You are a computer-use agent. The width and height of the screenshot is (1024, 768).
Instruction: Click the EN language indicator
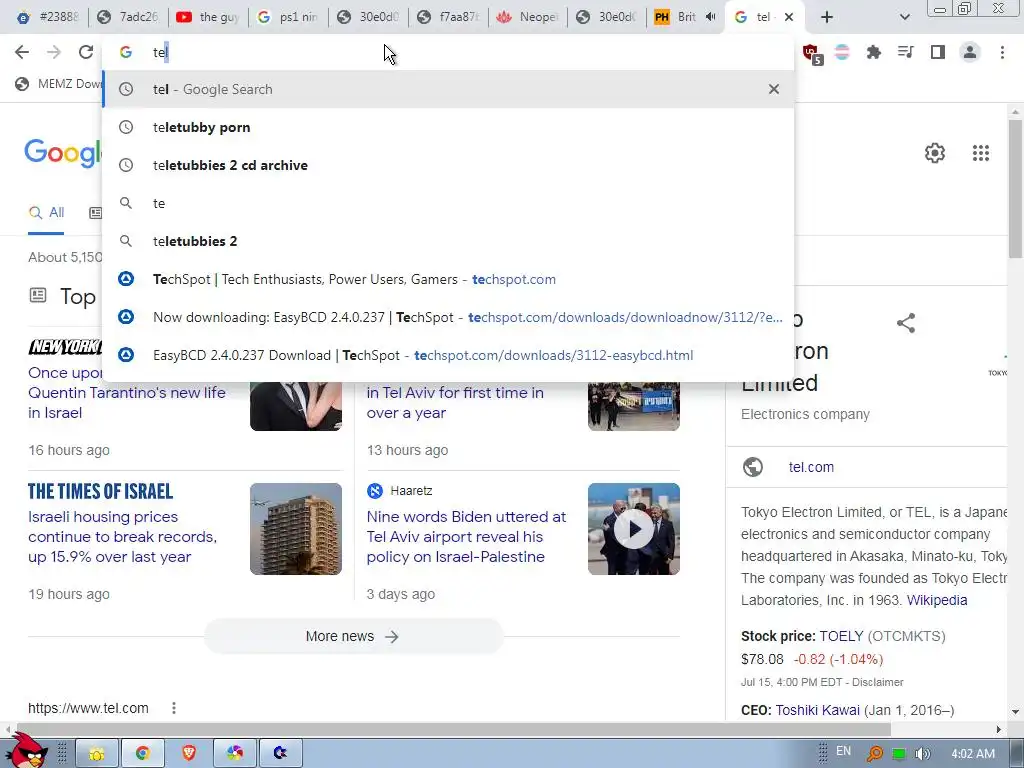click(843, 751)
